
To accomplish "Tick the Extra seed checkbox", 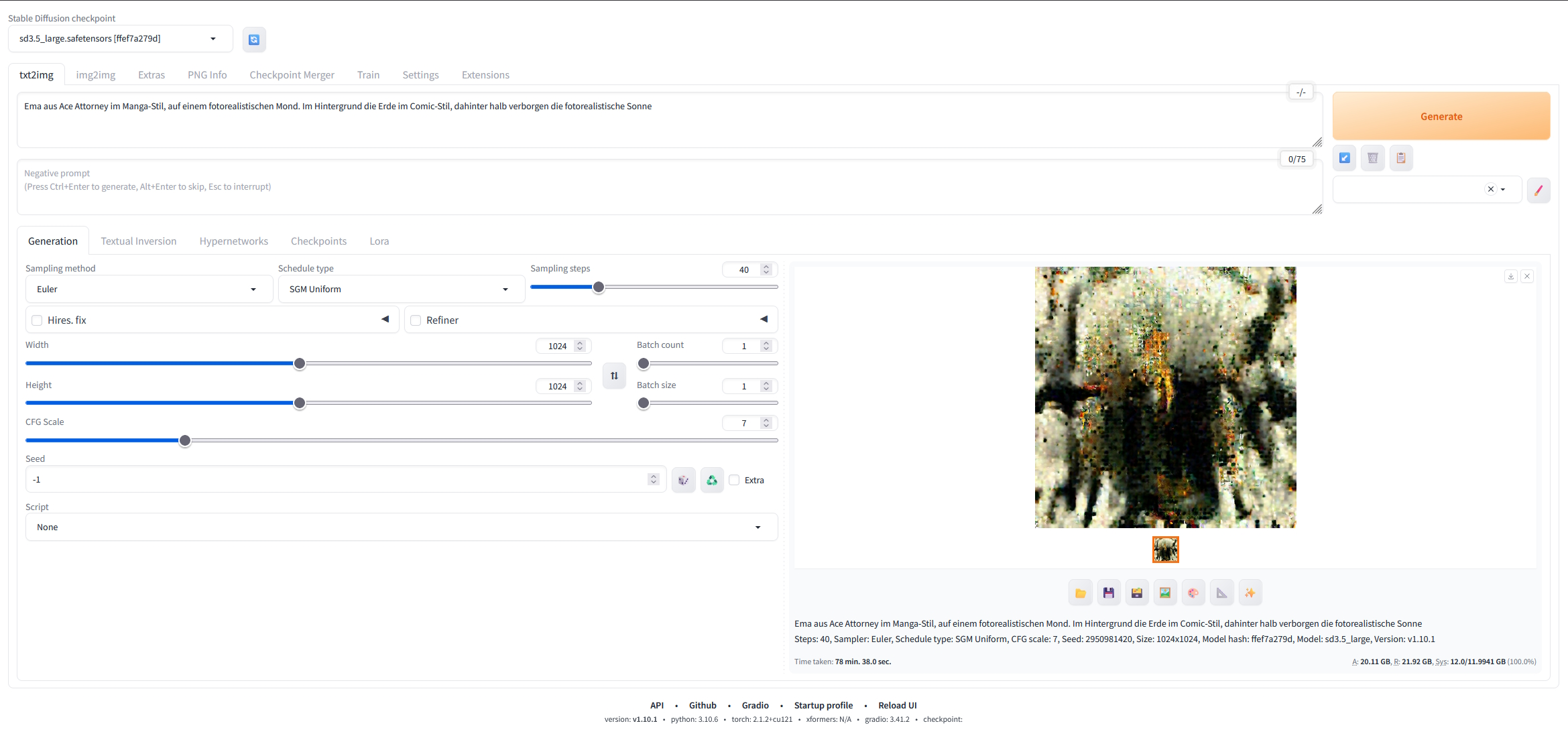I will coord(735,480).
